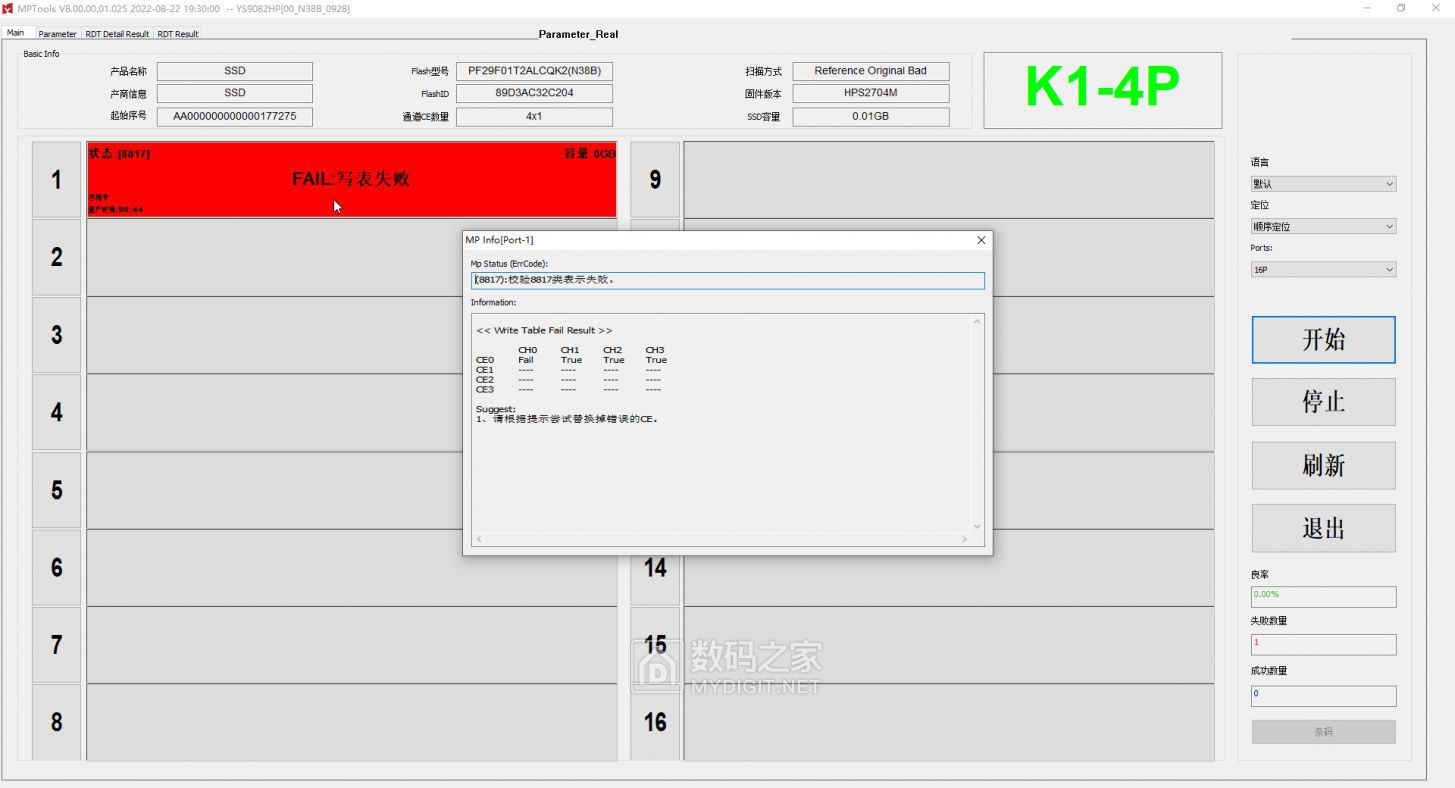This screenshot has width=1455, height=788.
Task: Open the 语言 language dropdown
Action: (1322, 184)
